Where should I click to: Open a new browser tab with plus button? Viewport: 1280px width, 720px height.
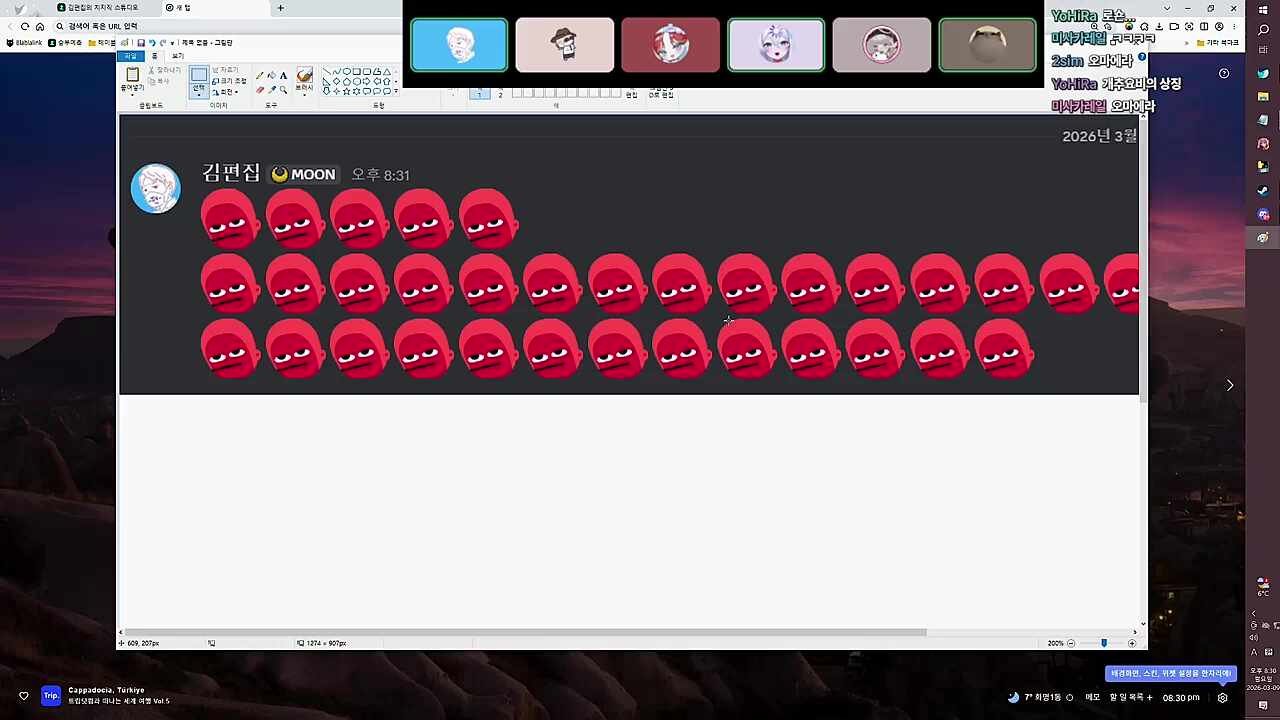tap(280, 8)
